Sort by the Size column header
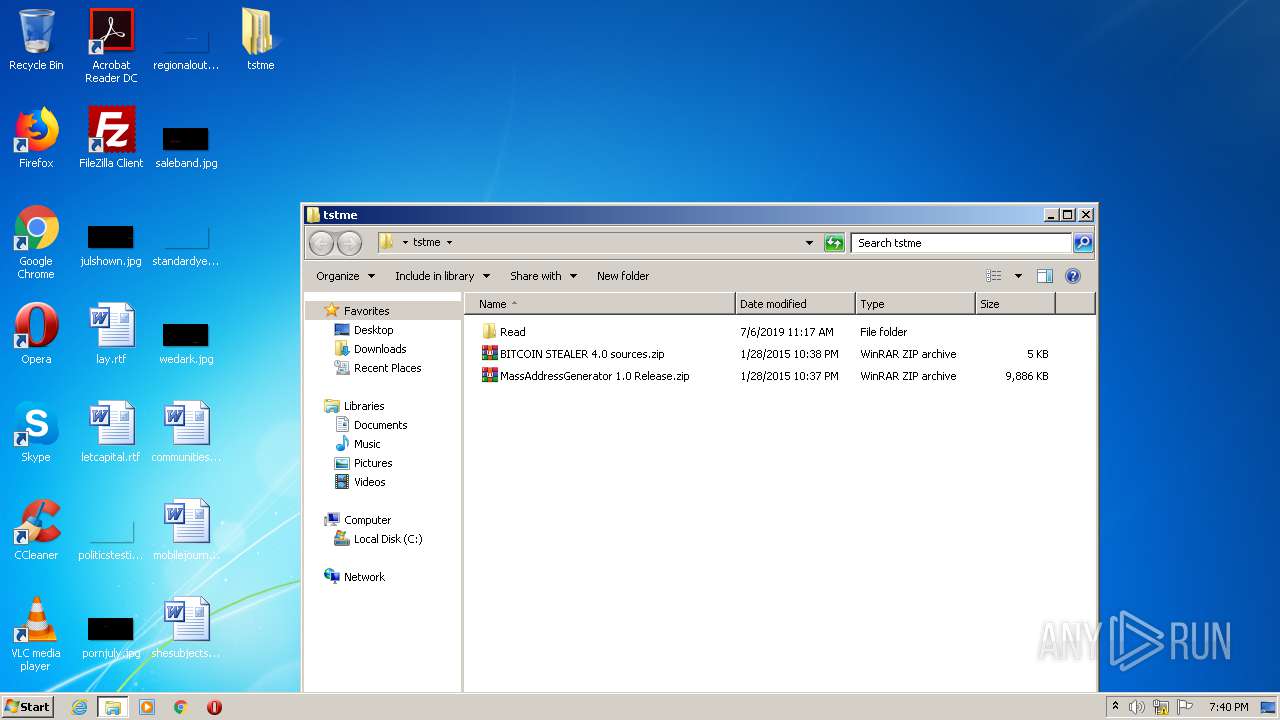1280x720 pixels. [x=1015, y=304]
